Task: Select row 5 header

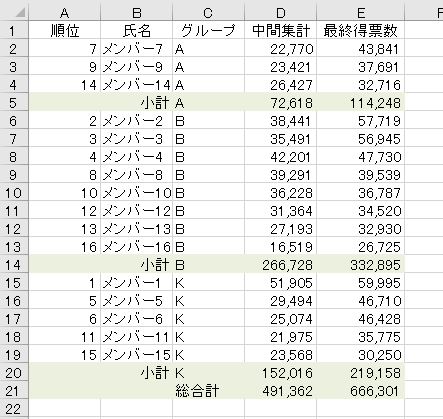Action: (x=14, y=103)
